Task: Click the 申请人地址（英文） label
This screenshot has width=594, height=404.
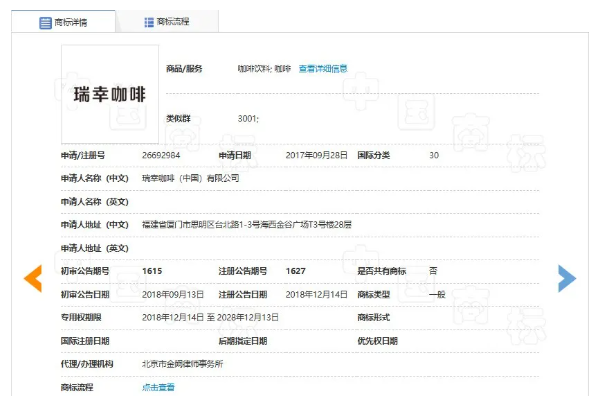Action: coord(95,248)
